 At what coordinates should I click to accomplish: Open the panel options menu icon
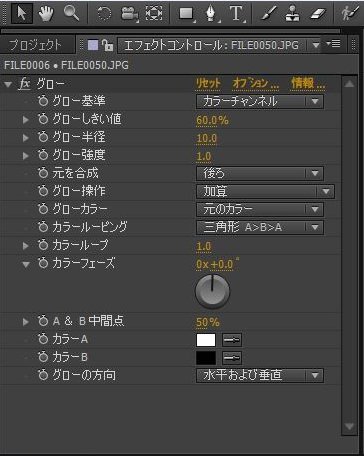click(333, 44)
